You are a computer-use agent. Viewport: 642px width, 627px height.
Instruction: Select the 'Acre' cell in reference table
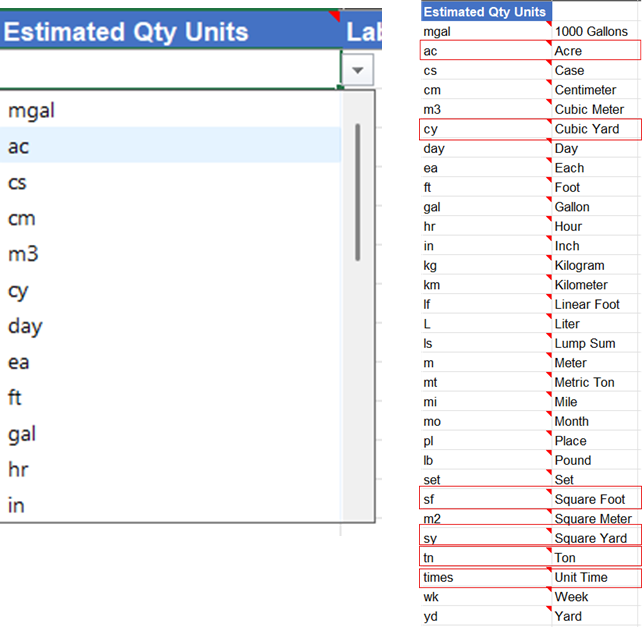pyautogui.click(x=595, y=51)
